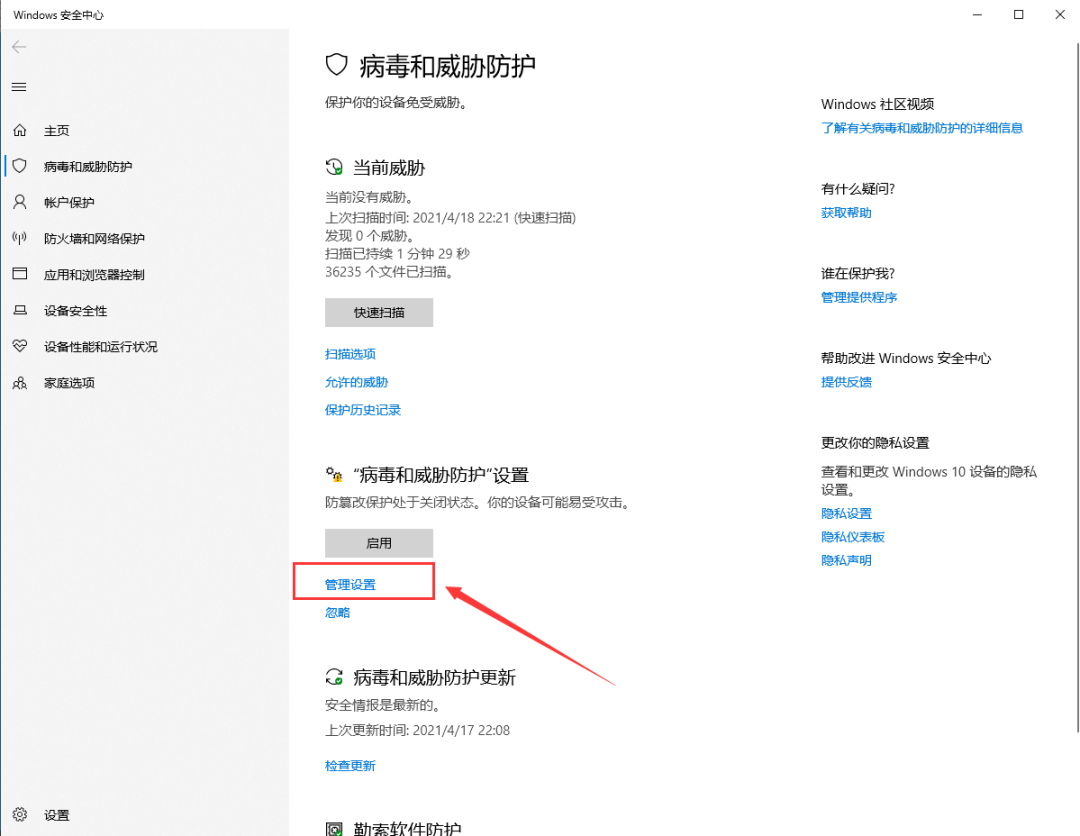The image size is (1080, 836).
Task: Open 设置 gear icon at bottom left
Action: 19,815
